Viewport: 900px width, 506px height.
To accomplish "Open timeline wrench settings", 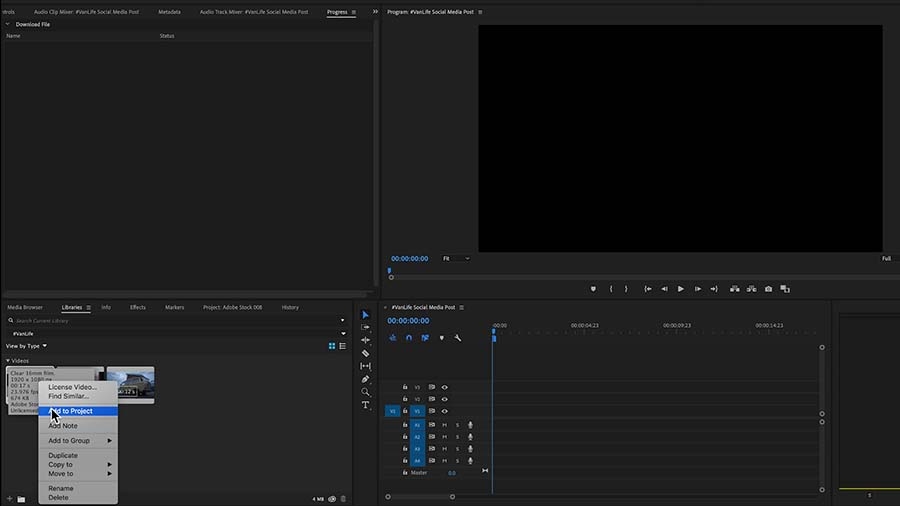I will (x=457, y=338).
